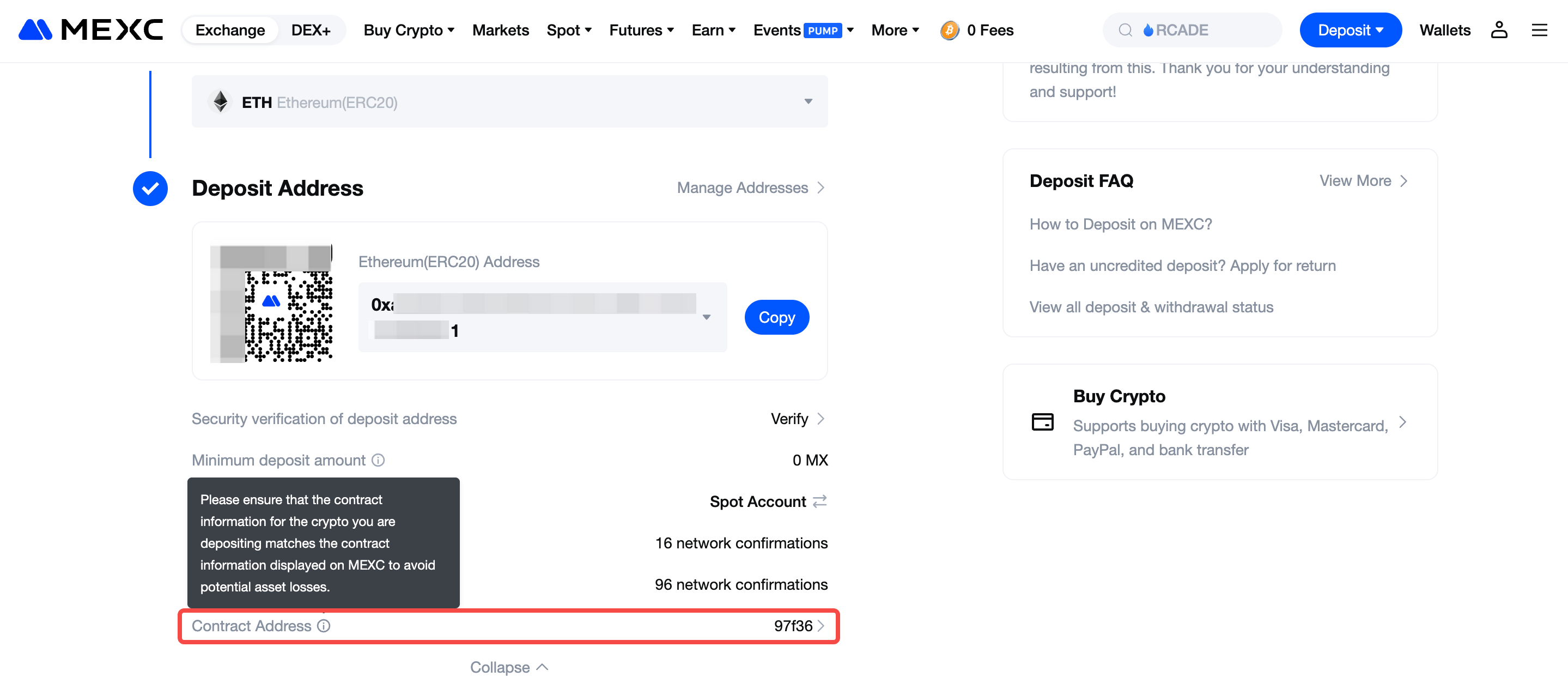Click the blue Deposit button
1568x689 pixels.
coord(1350,30)
